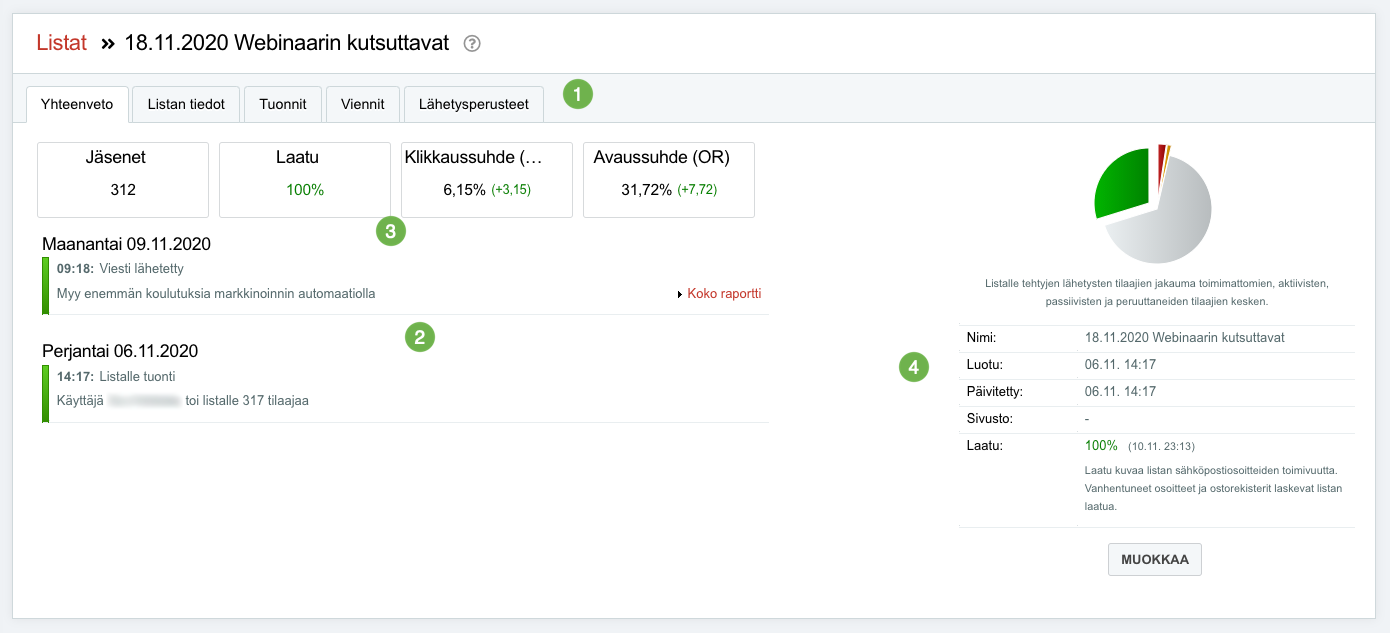Viewport: 1390px width, 633px height.
Task: Select the Avaussuhde (OR) stat card
Action: (669, 180)
